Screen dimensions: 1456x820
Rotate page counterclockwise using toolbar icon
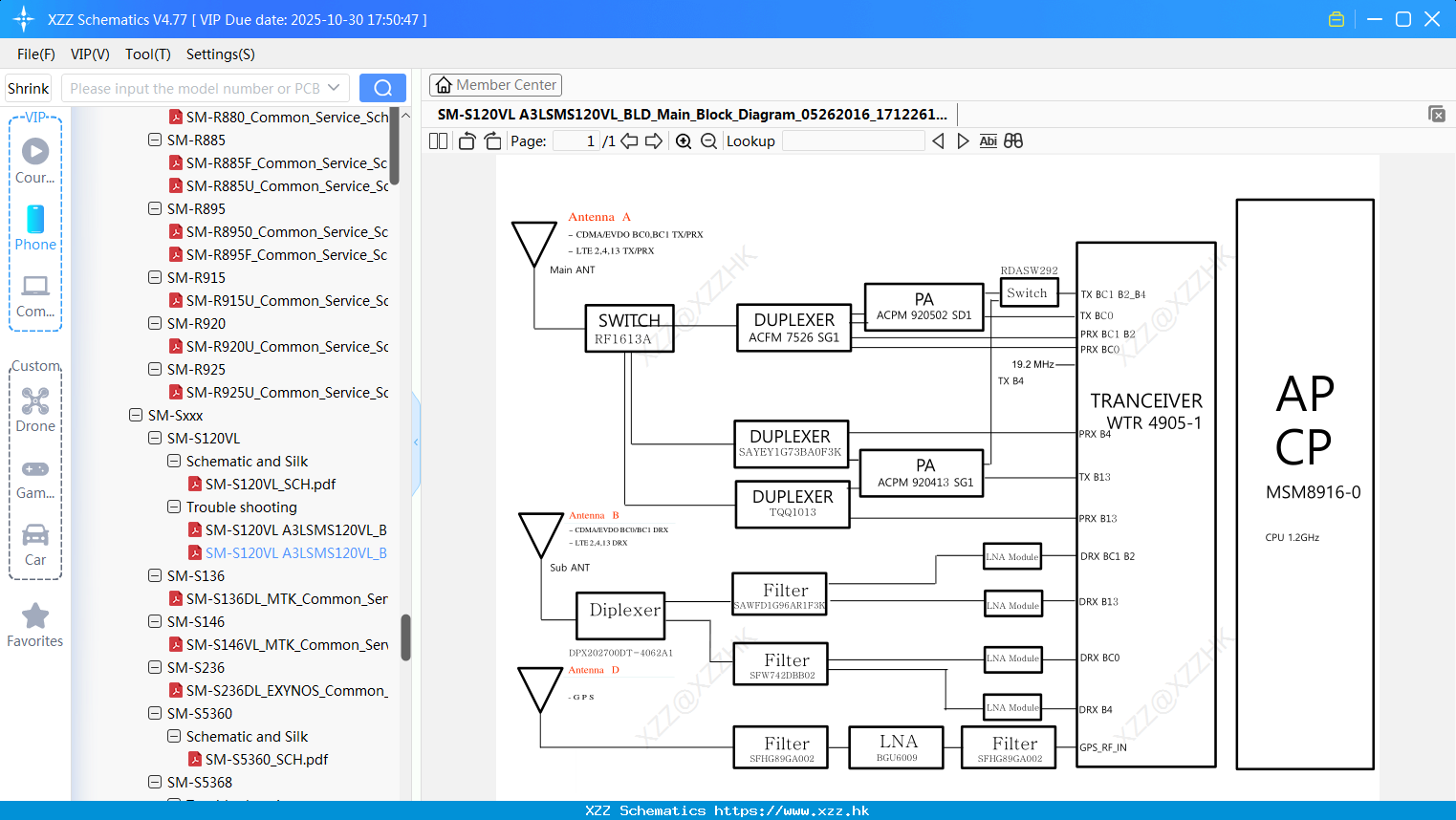click(x=467, y=141)
